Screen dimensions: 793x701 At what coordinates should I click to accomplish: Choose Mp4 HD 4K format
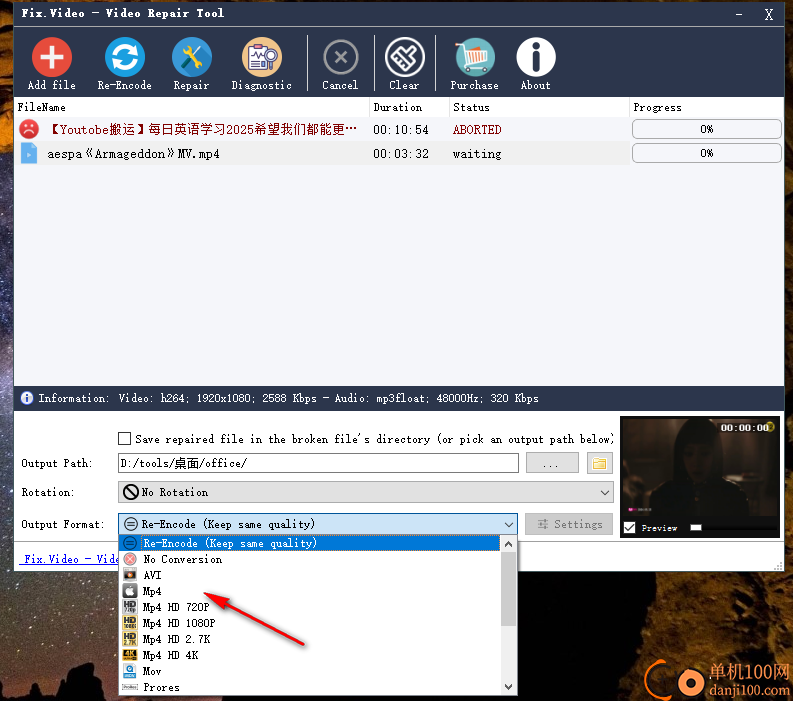pos(309,655)
